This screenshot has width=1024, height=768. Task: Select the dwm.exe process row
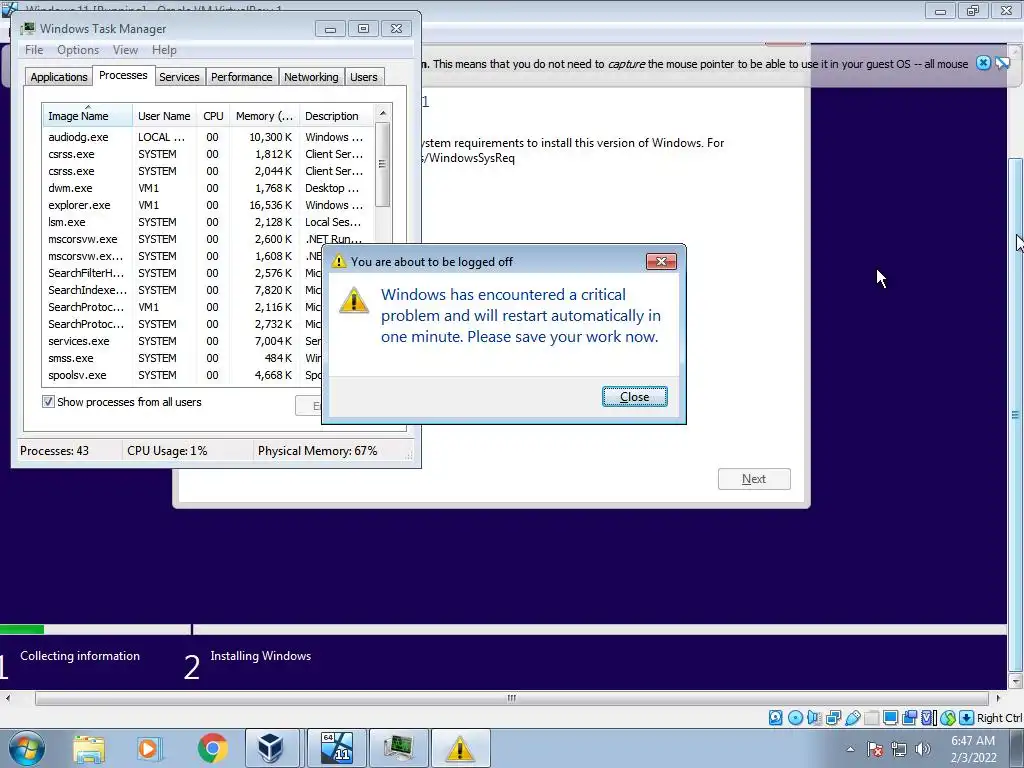pyautogui.click(x=208, y=188)
